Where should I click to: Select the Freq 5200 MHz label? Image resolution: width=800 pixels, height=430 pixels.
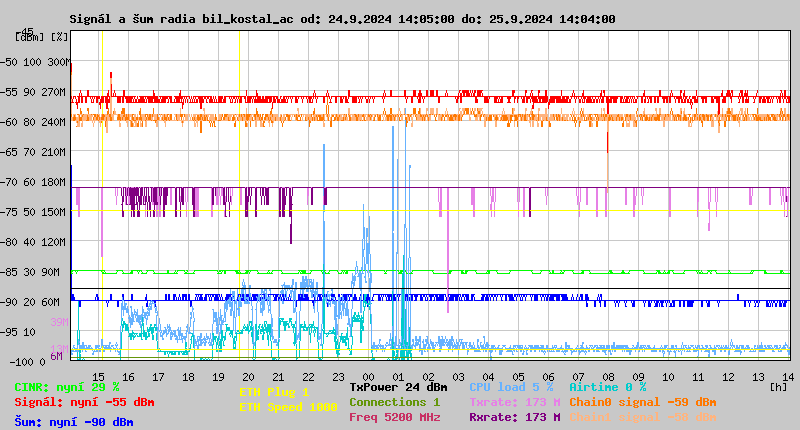coord(395,417)
